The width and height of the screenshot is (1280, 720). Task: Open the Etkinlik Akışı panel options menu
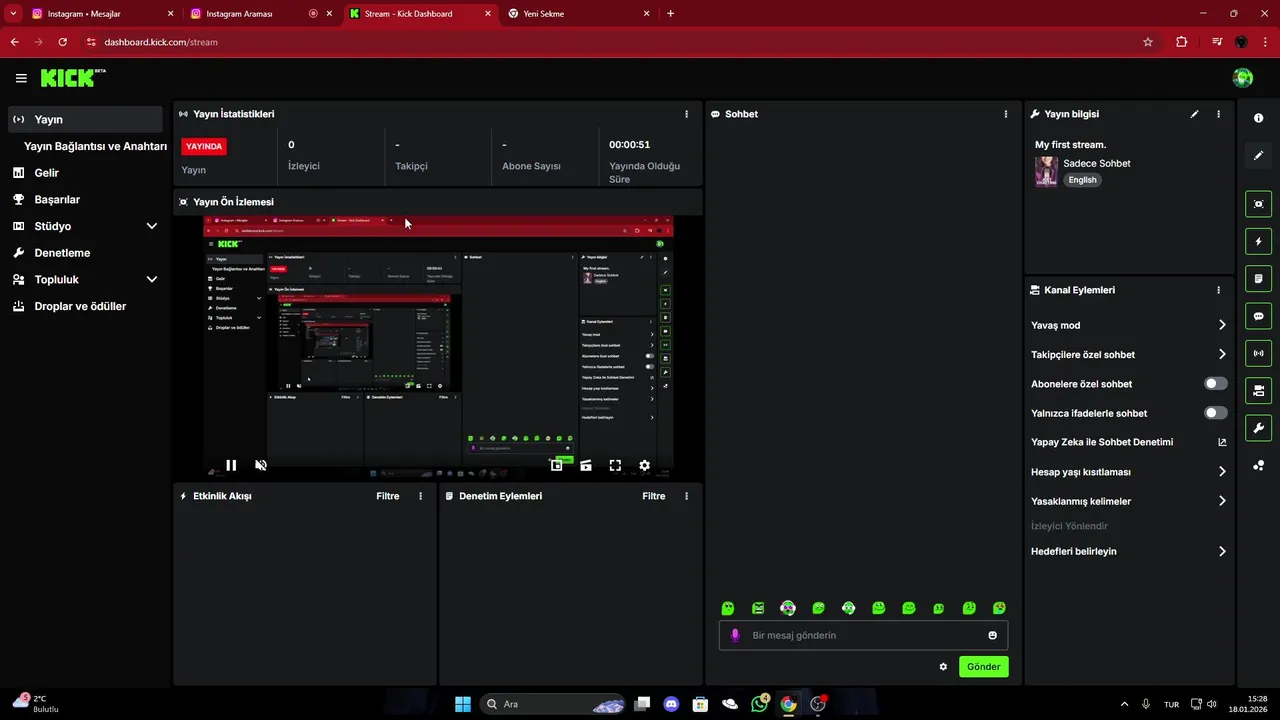coord(420,496)
